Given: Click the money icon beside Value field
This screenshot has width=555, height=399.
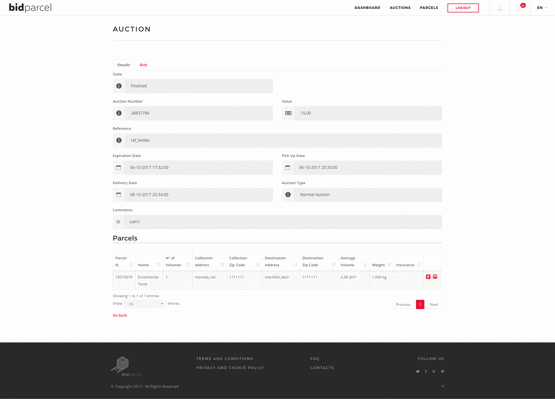Looking at the screenshot, I should 288,113.
